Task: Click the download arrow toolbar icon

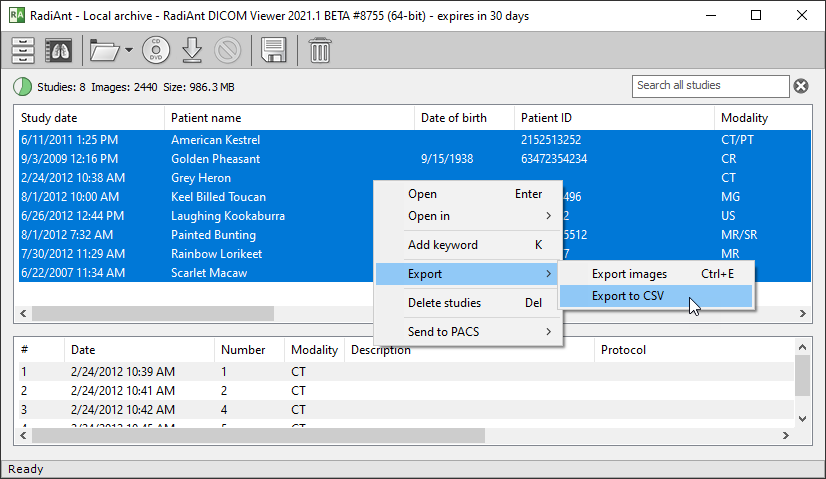Action: tap(192, 51)
